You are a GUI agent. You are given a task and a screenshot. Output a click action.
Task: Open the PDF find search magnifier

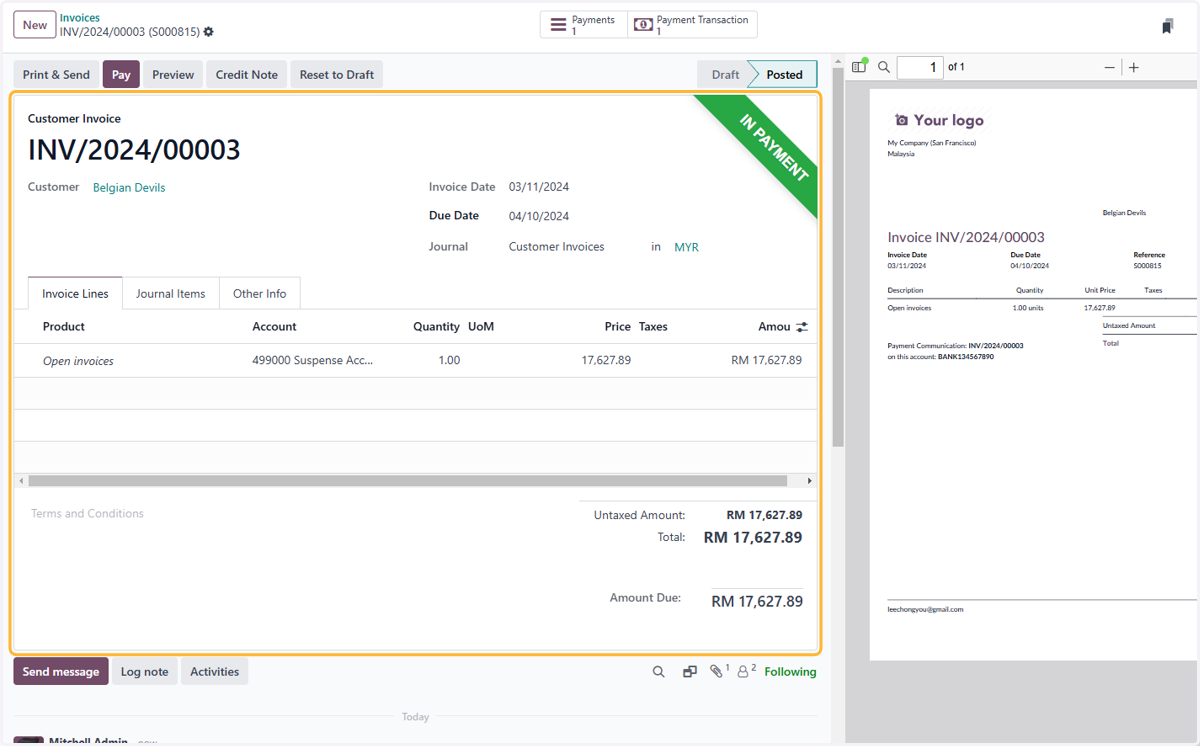(x=884, y=67)
